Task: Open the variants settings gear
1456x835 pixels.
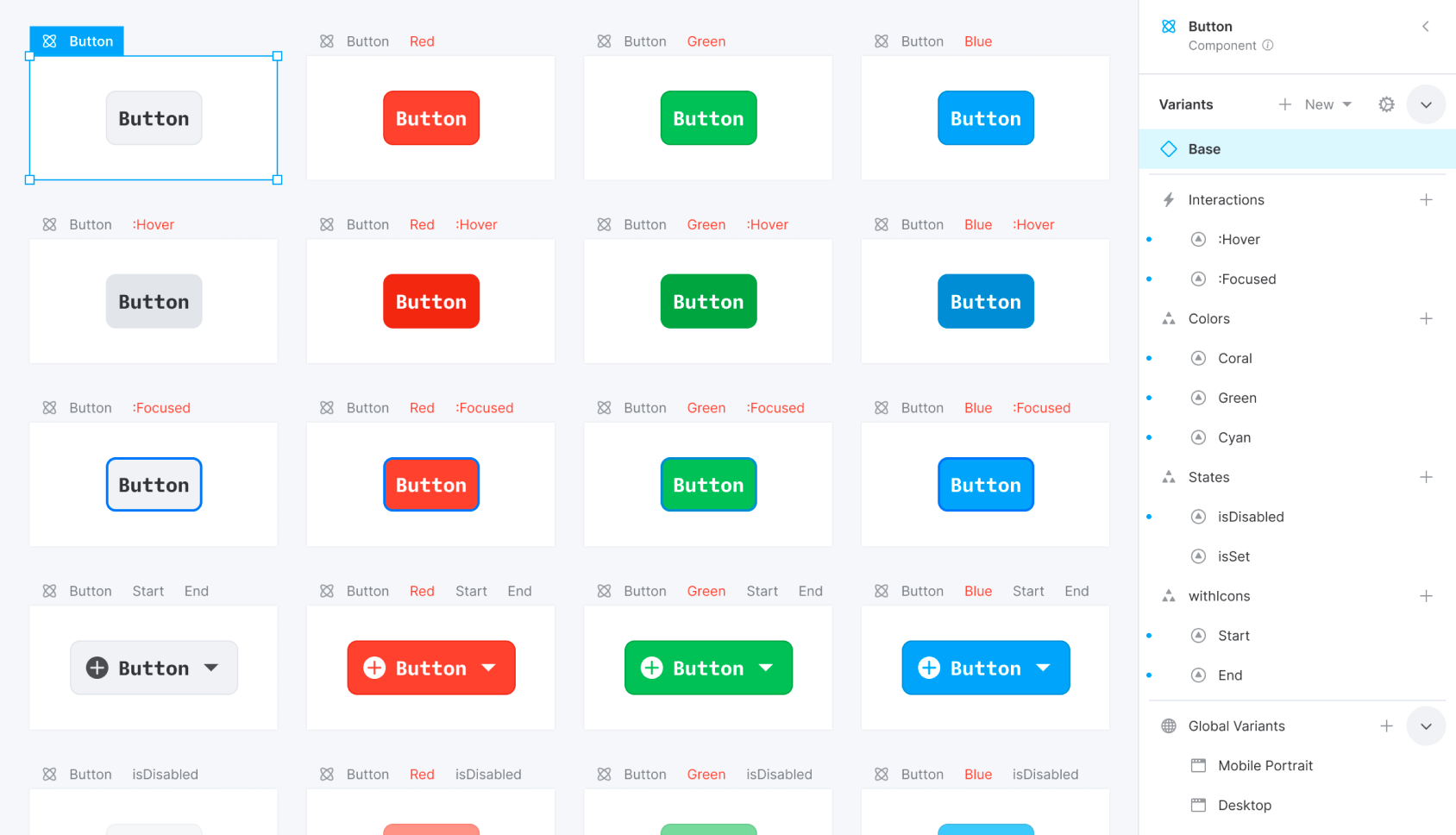Action: point(1386,104)
